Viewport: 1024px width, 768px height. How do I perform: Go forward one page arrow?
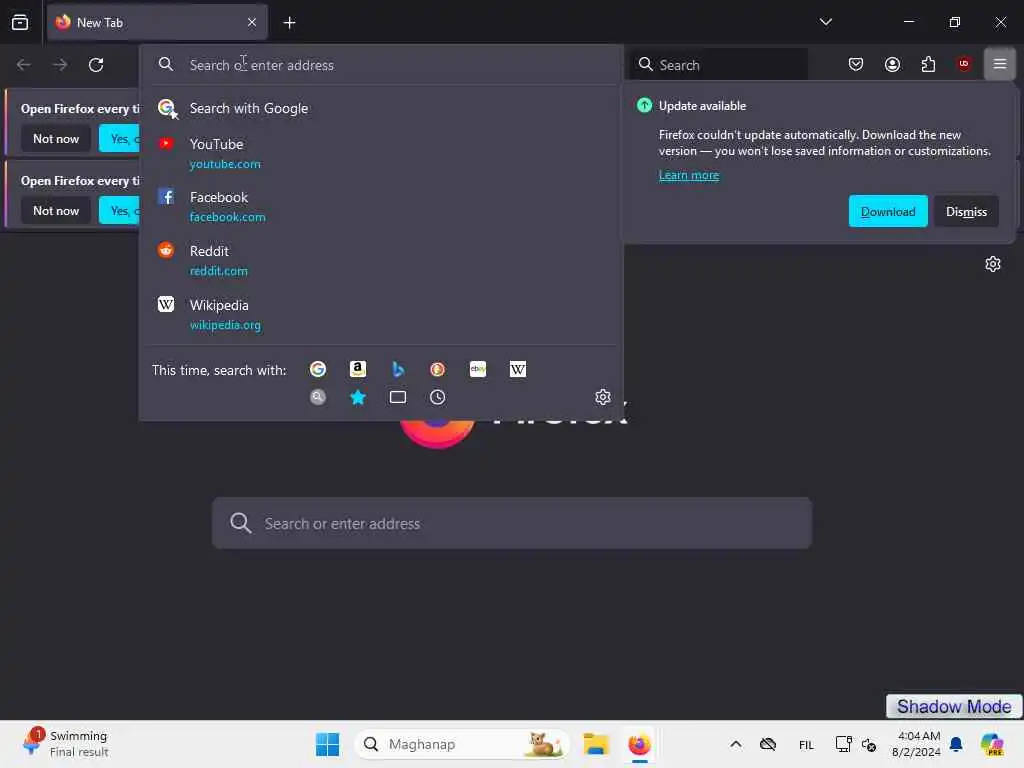pyautogui.click(x=60, y=65)
